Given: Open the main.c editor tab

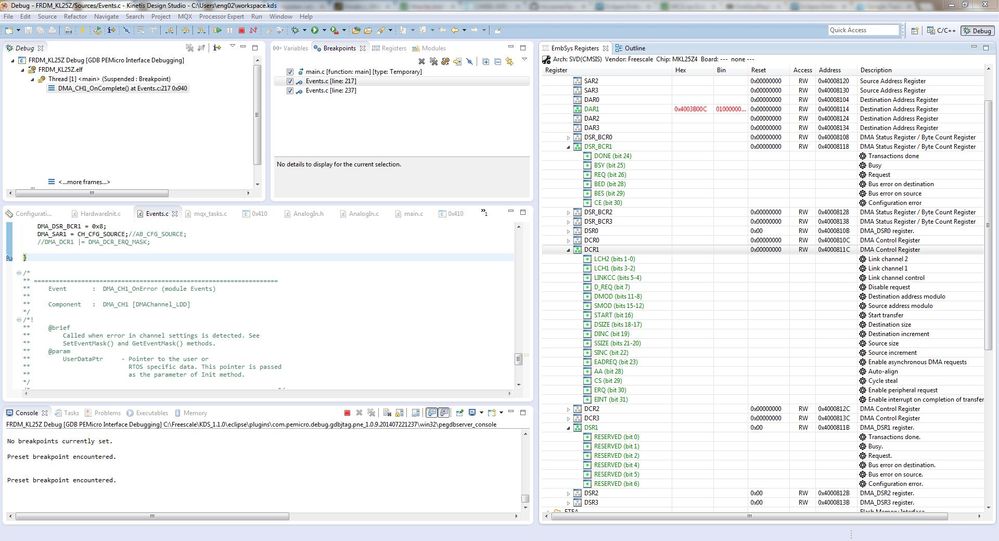Looking at the screenshot, I should click(408, 213).
